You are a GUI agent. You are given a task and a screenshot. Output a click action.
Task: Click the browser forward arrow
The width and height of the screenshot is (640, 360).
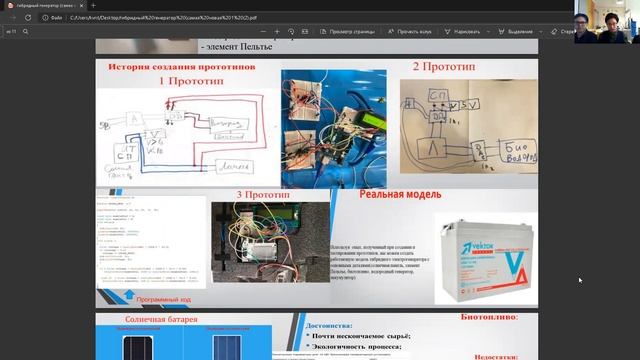(x=13, y=18)
